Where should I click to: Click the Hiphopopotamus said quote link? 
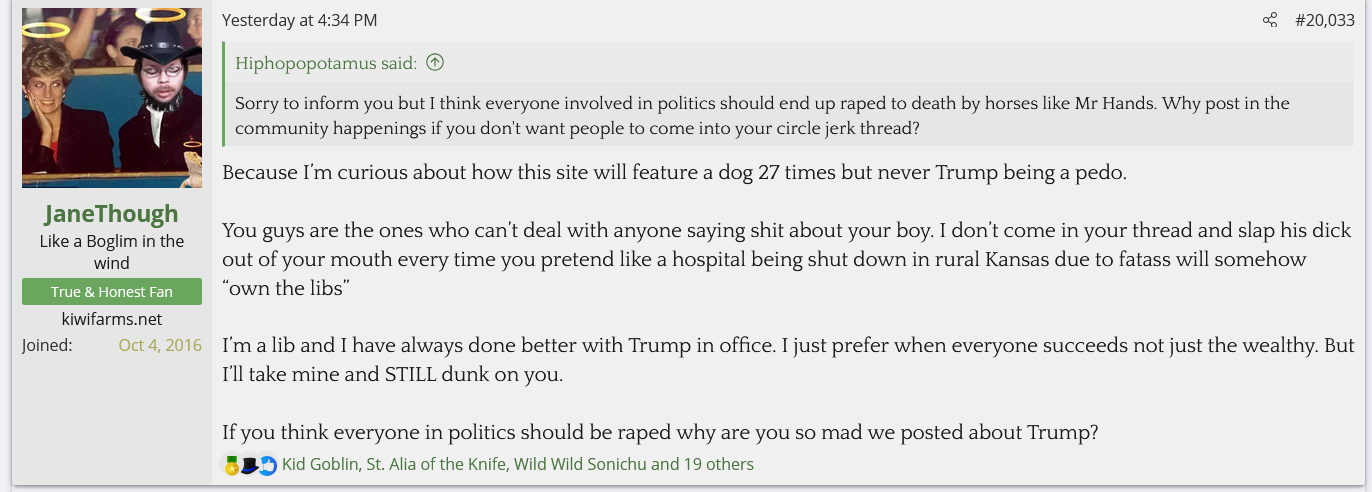(x=326, y=63)
